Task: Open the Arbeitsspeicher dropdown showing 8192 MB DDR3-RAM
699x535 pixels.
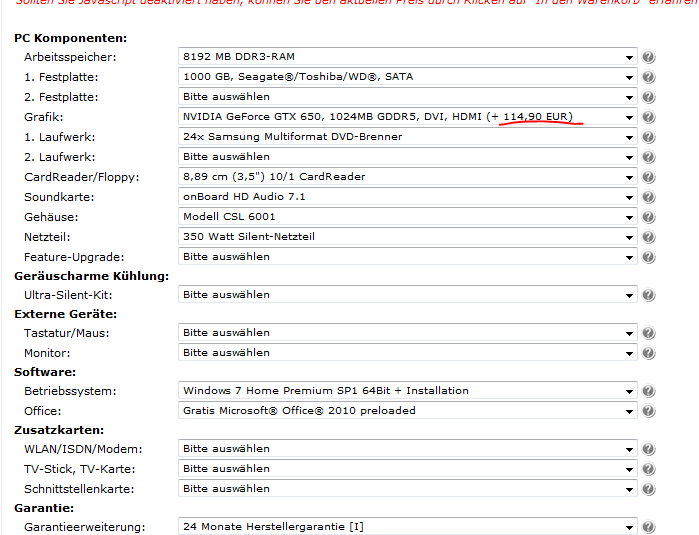Action: tap(407, 57)
